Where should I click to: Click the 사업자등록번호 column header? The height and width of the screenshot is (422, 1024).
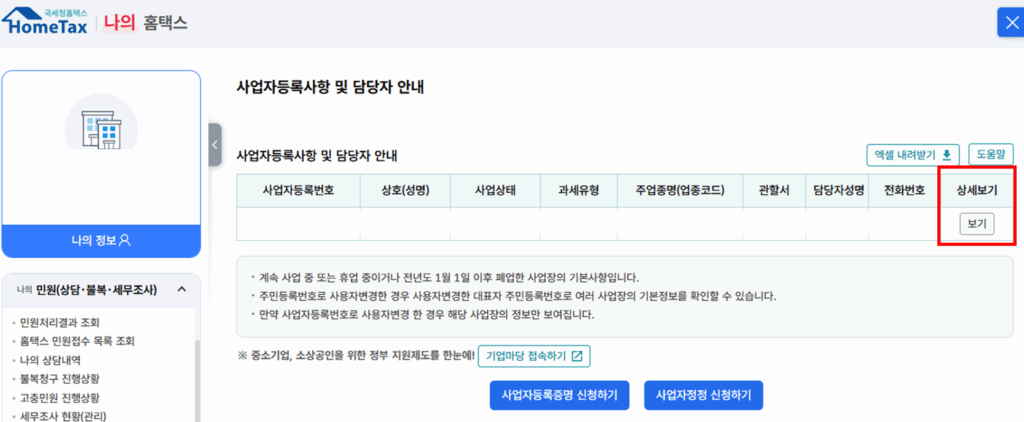[x=298, y=190]
